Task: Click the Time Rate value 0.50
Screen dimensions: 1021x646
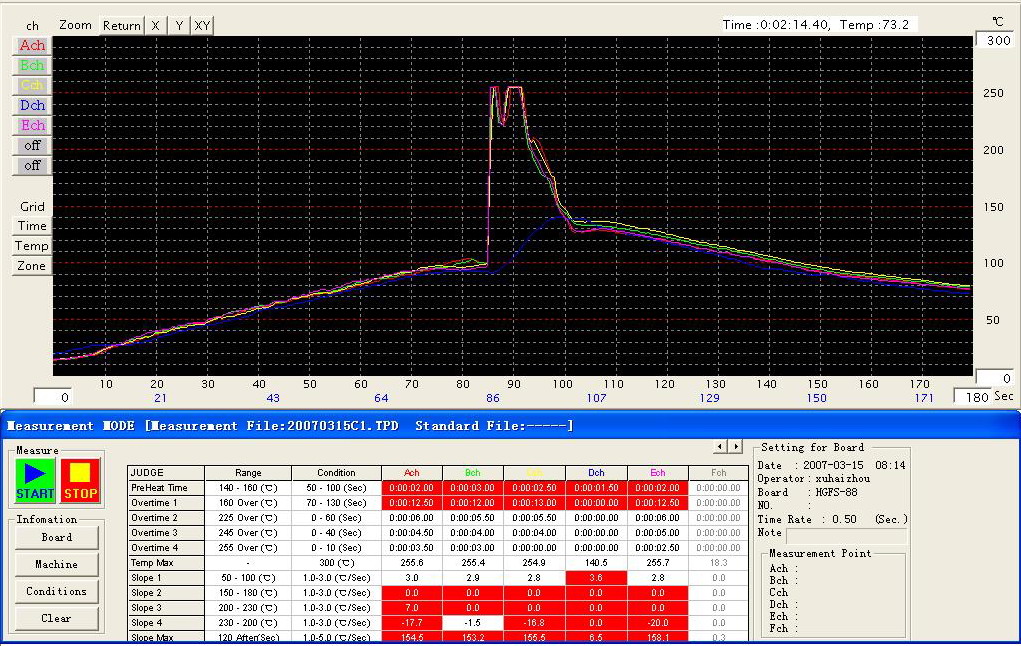Action: pyautogui.click(x=845, y=519)
